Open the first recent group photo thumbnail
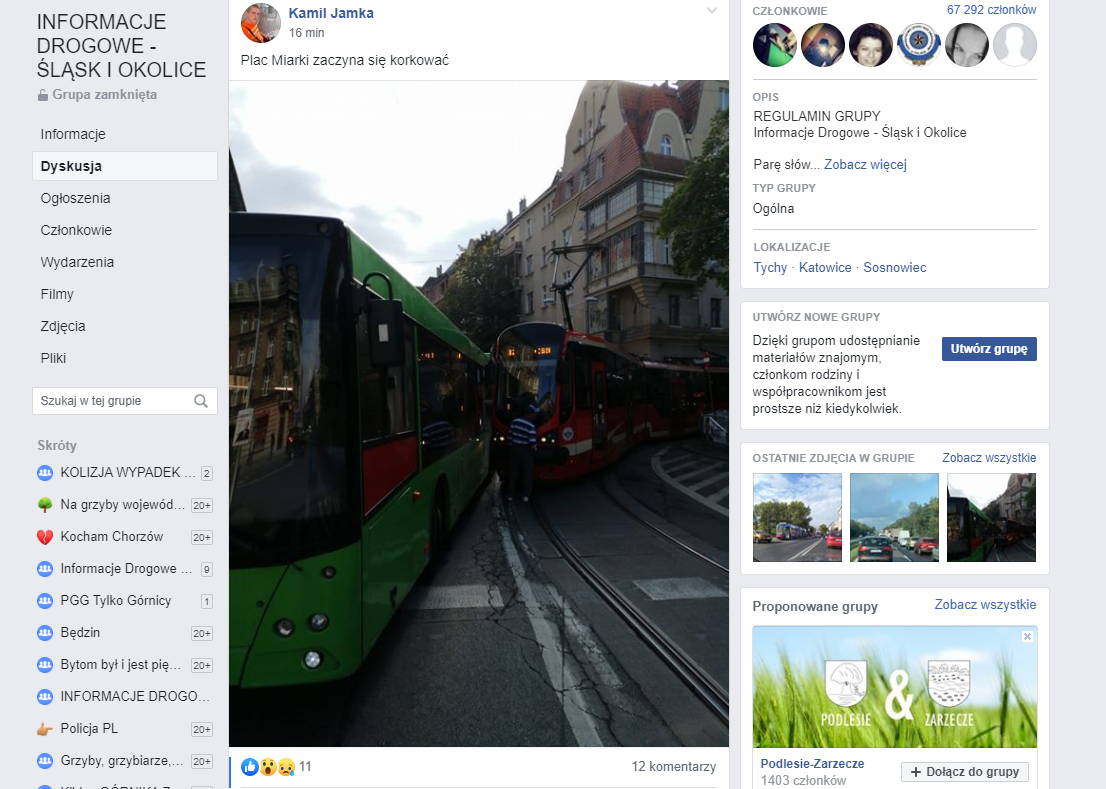Image resolution: width=1106 pixels, height=789 pixels. coord(797,518)
